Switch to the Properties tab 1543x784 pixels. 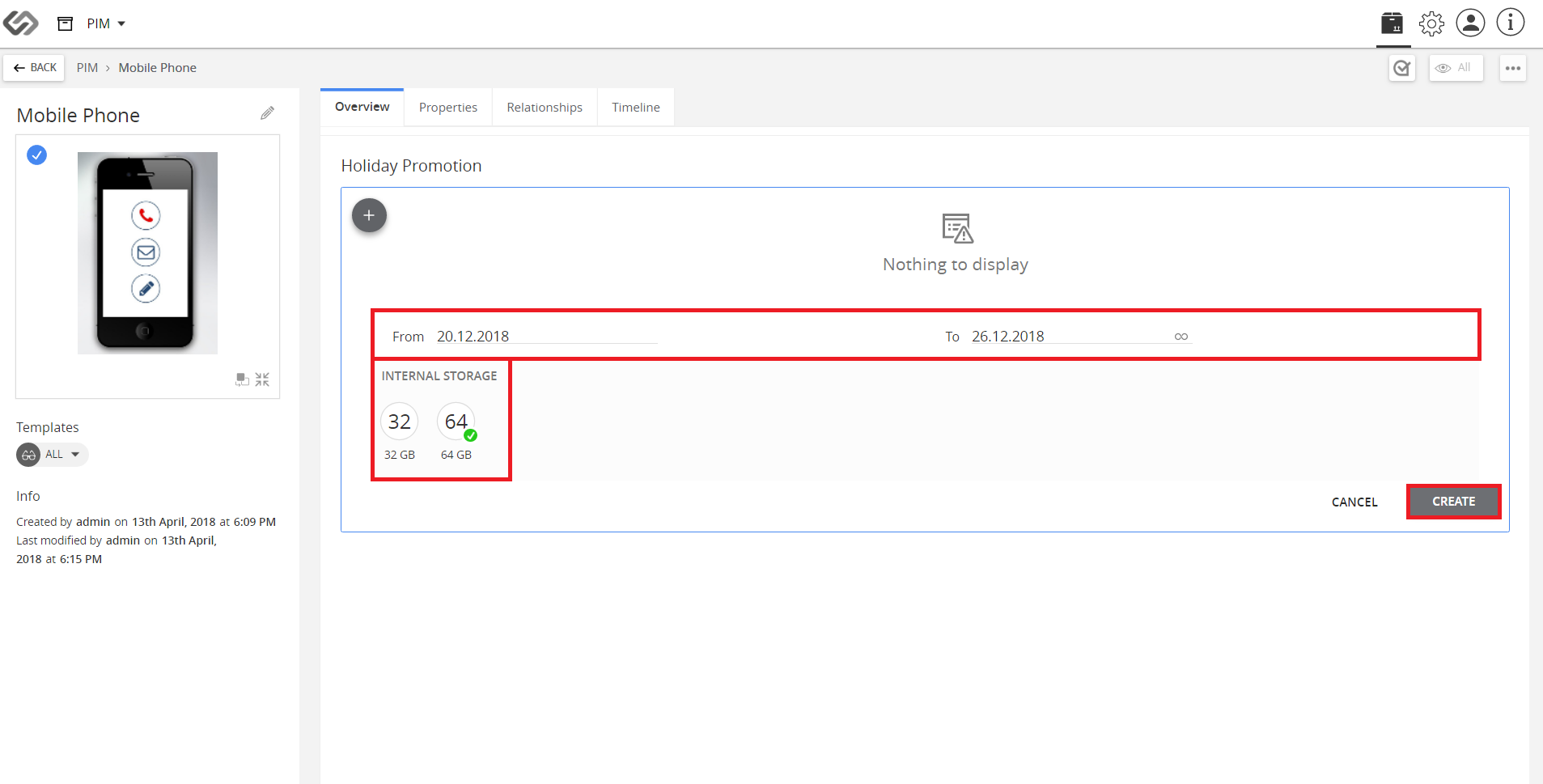click(448, 108)
